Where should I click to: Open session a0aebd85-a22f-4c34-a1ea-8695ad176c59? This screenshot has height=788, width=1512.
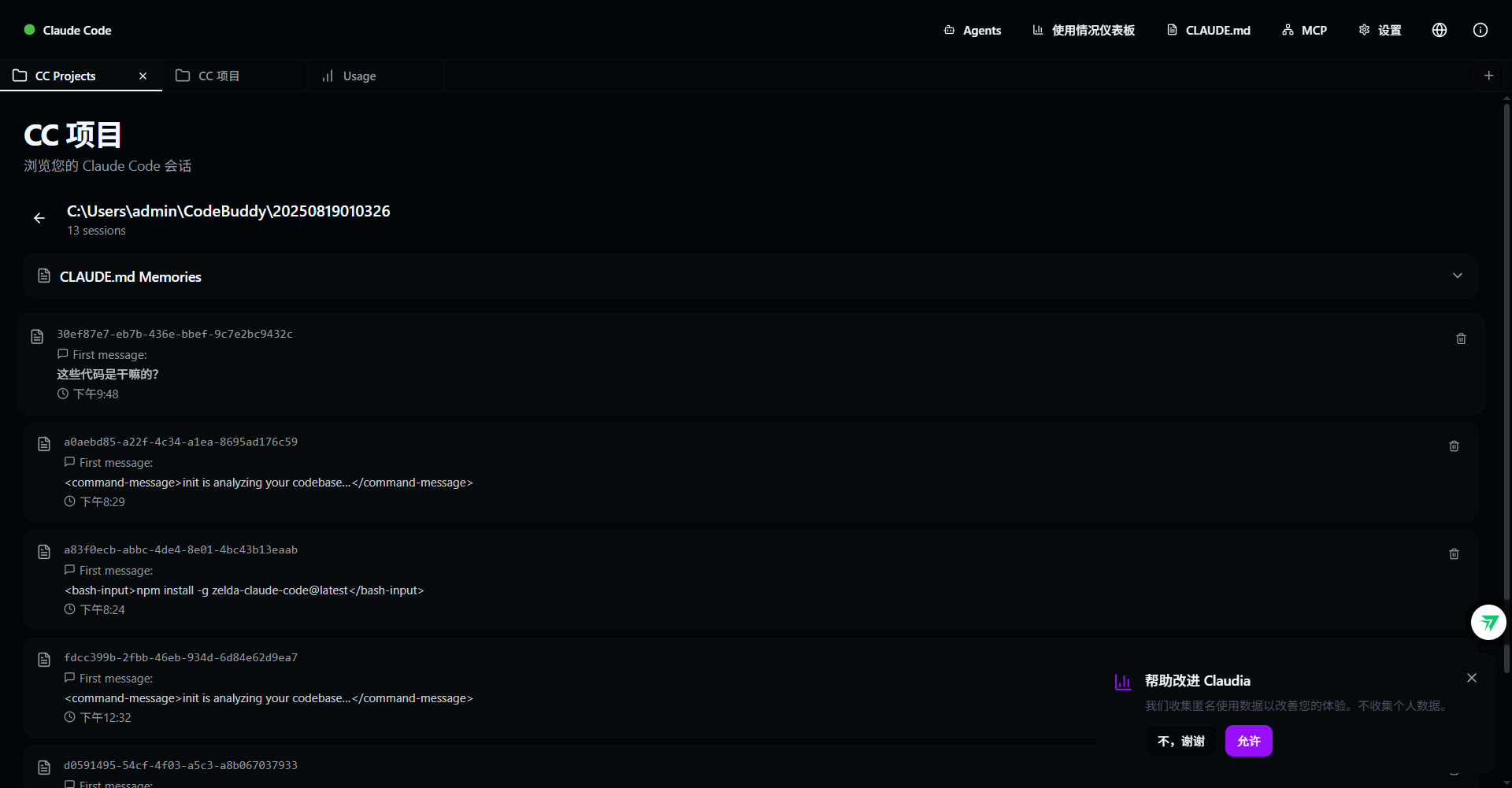[x=750, y=472]
